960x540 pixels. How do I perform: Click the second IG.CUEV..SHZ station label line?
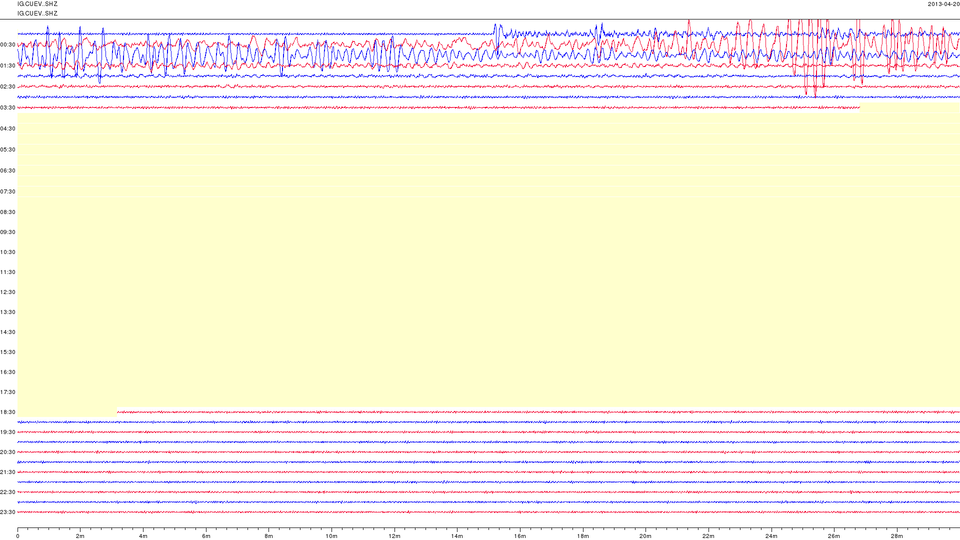coord(37,13)
